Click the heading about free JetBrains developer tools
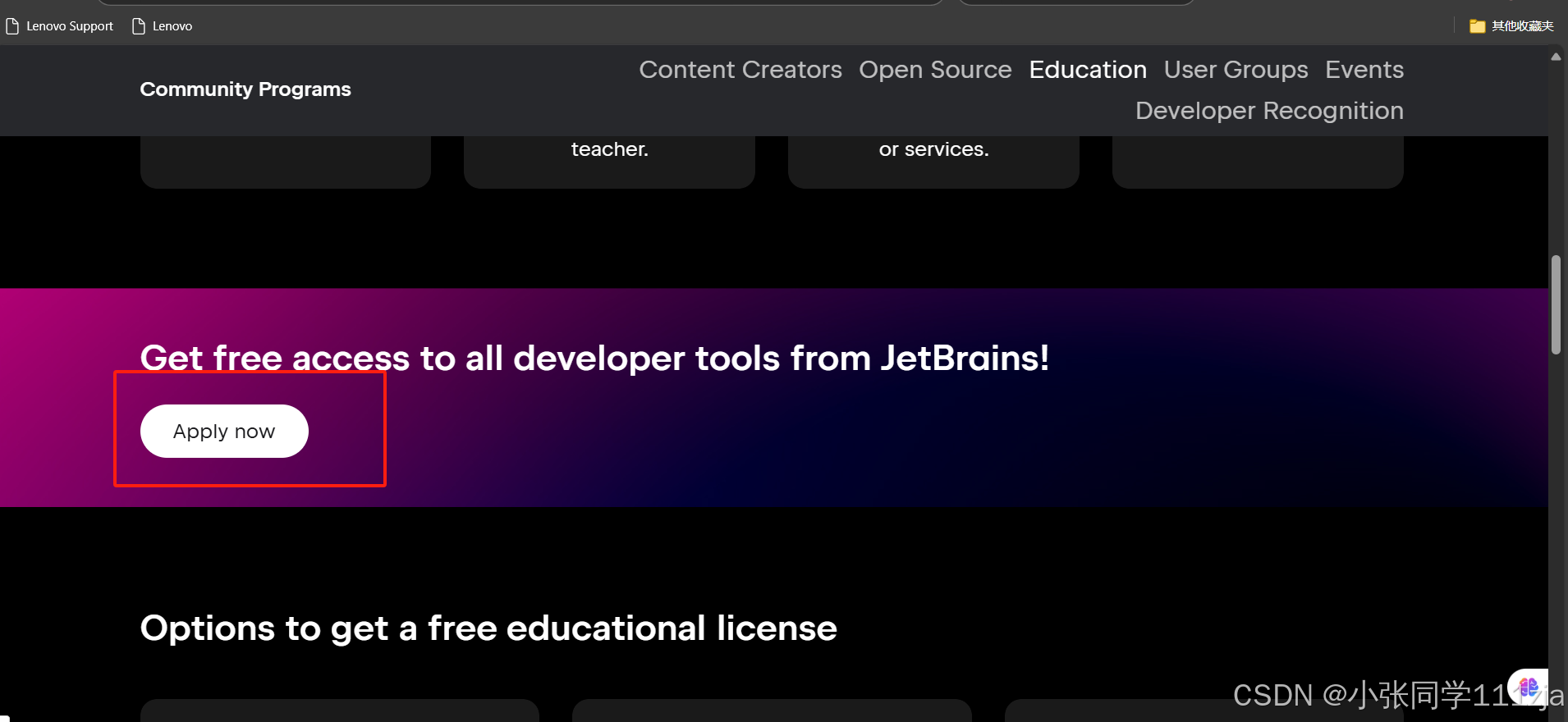Viewport: 1568px width, 722px height. pos(594,359)
